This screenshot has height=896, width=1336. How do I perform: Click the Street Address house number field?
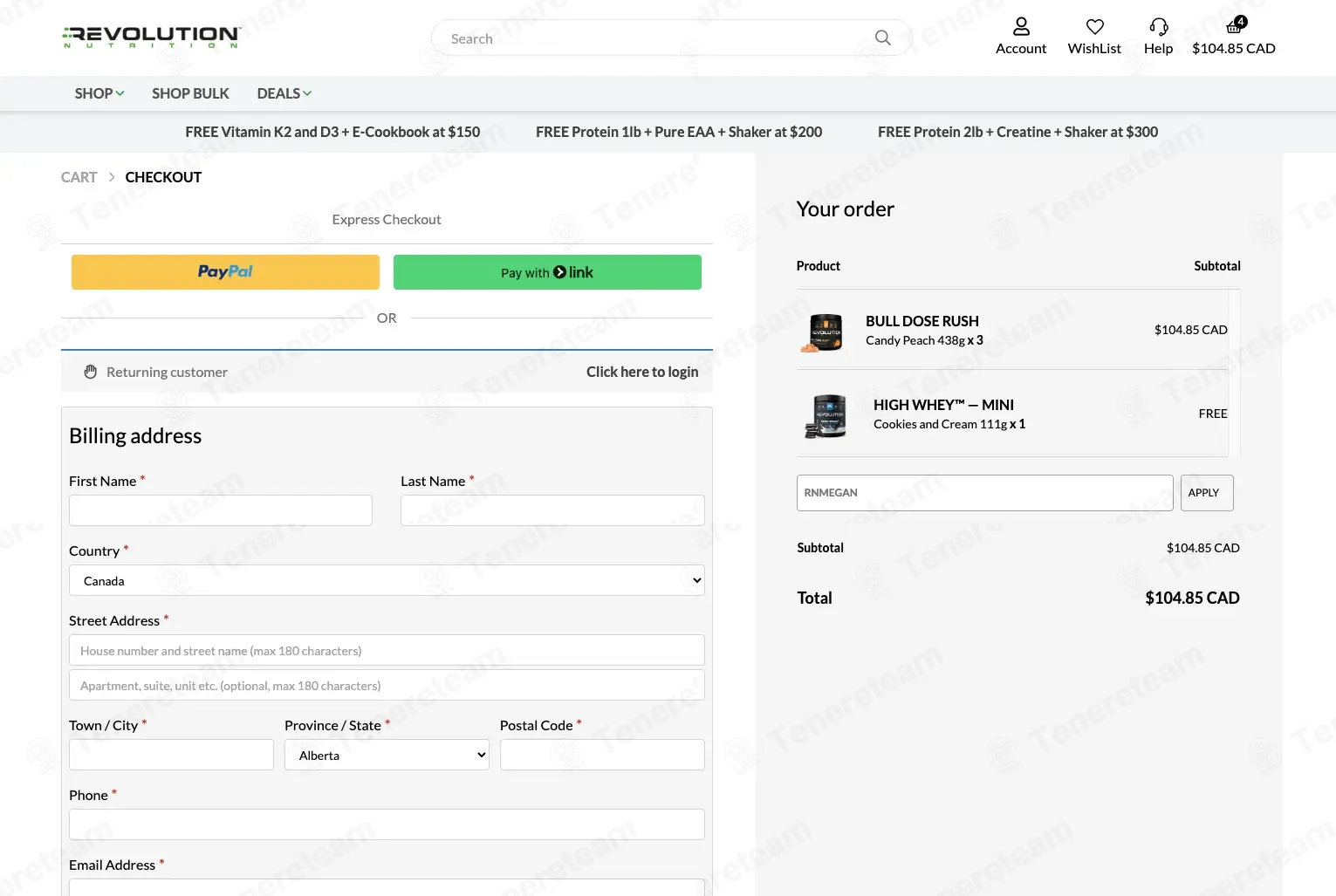(x=387, y=650)
